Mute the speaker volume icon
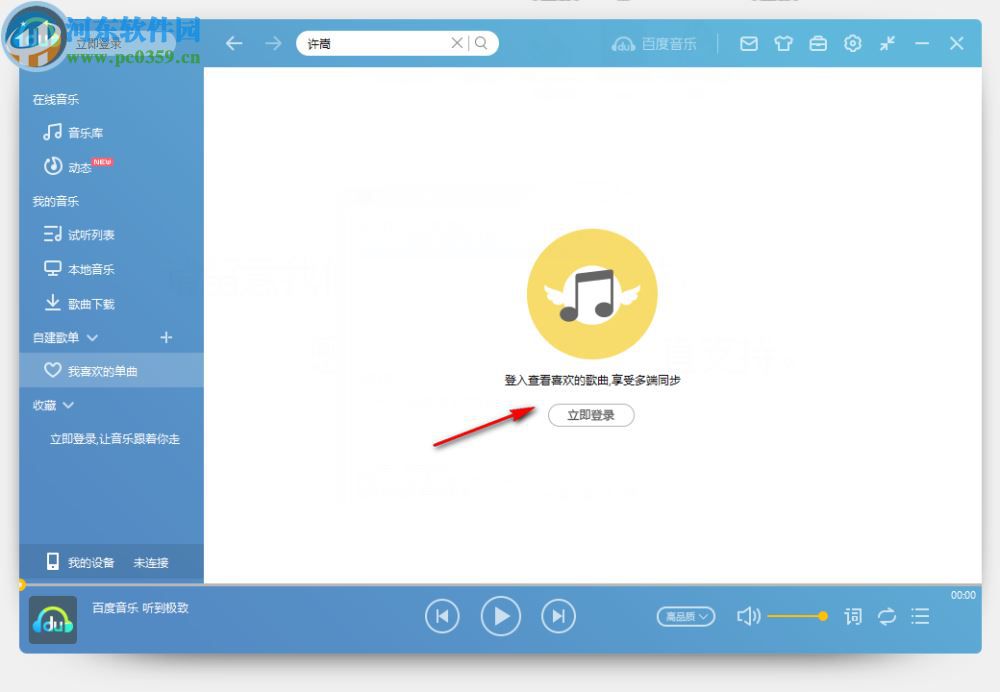 pyautogui.click(x=749, y=617)
